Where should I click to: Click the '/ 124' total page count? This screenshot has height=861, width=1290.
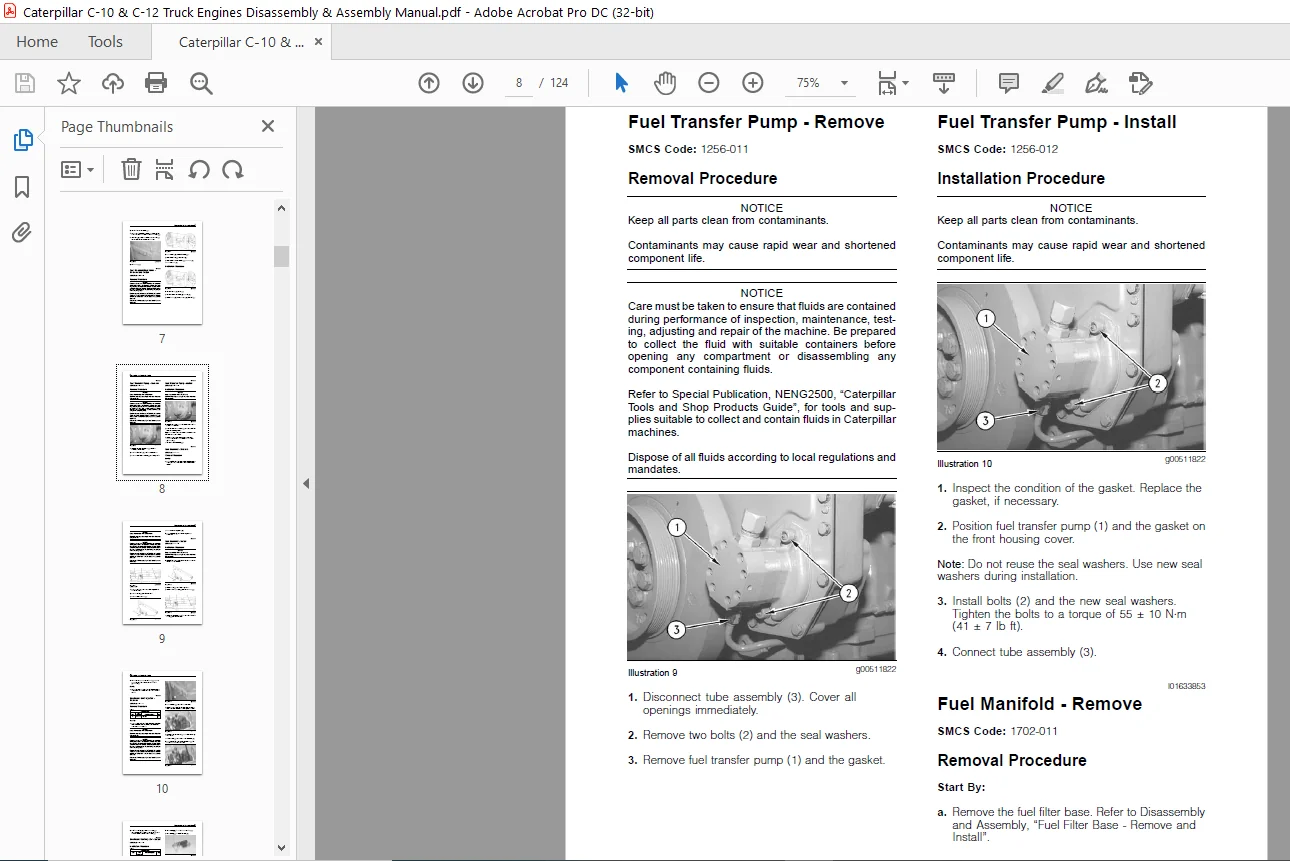point(554,83)
